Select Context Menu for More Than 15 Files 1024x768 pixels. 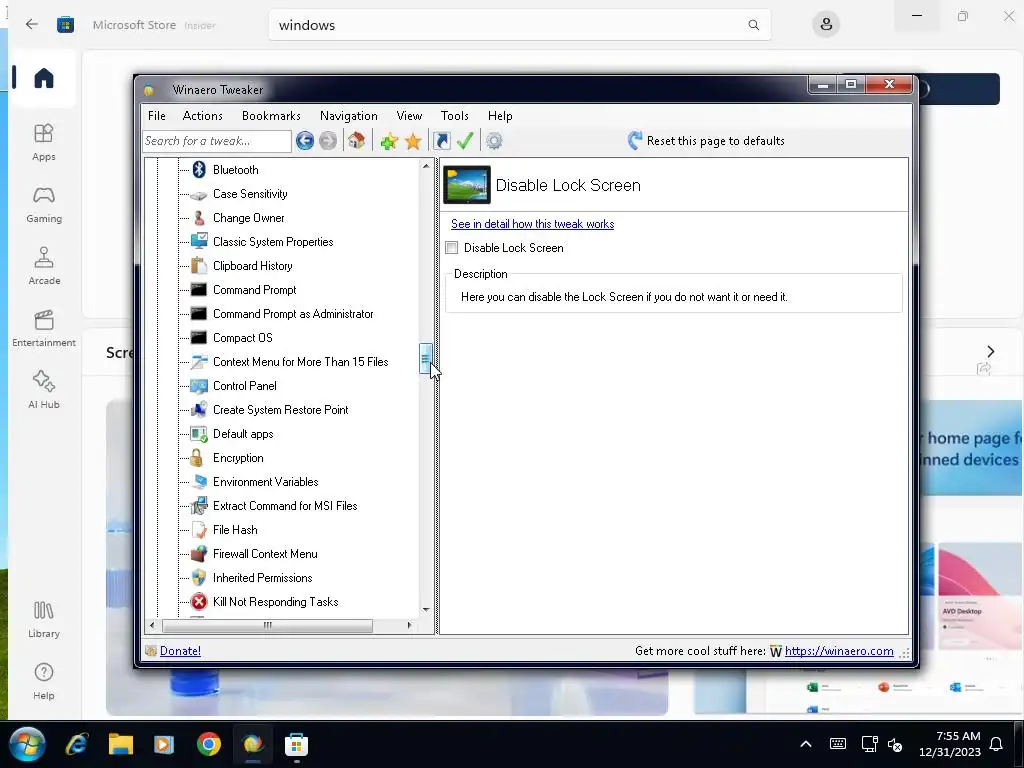tap(300, 362)
